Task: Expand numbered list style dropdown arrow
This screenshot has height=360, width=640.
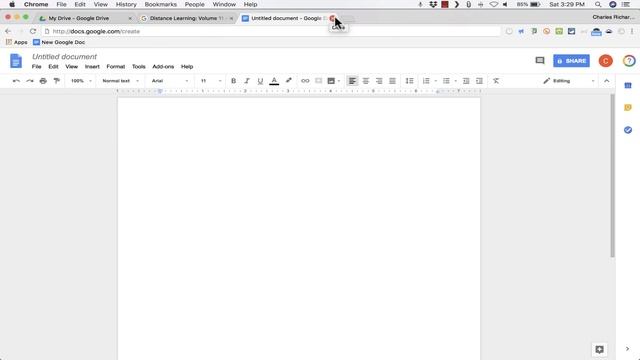Action: [x=436, y=81]
